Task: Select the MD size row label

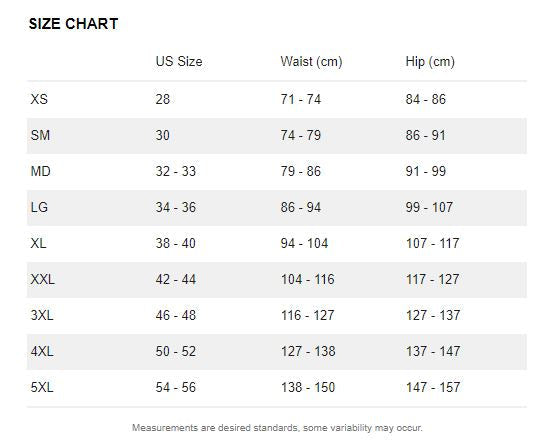Action: [41, 171]
